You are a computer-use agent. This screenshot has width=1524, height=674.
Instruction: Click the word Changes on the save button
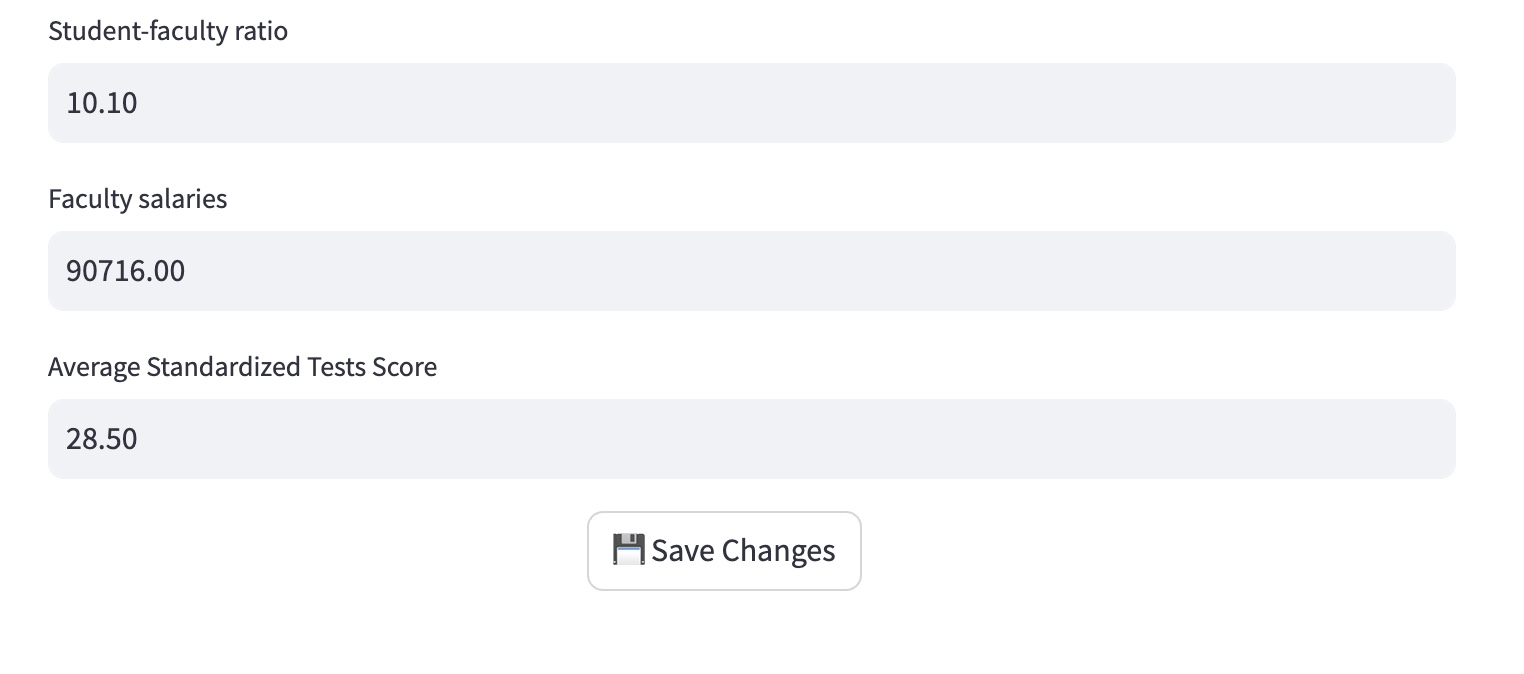pyautogui.click(x=778, y=551)
